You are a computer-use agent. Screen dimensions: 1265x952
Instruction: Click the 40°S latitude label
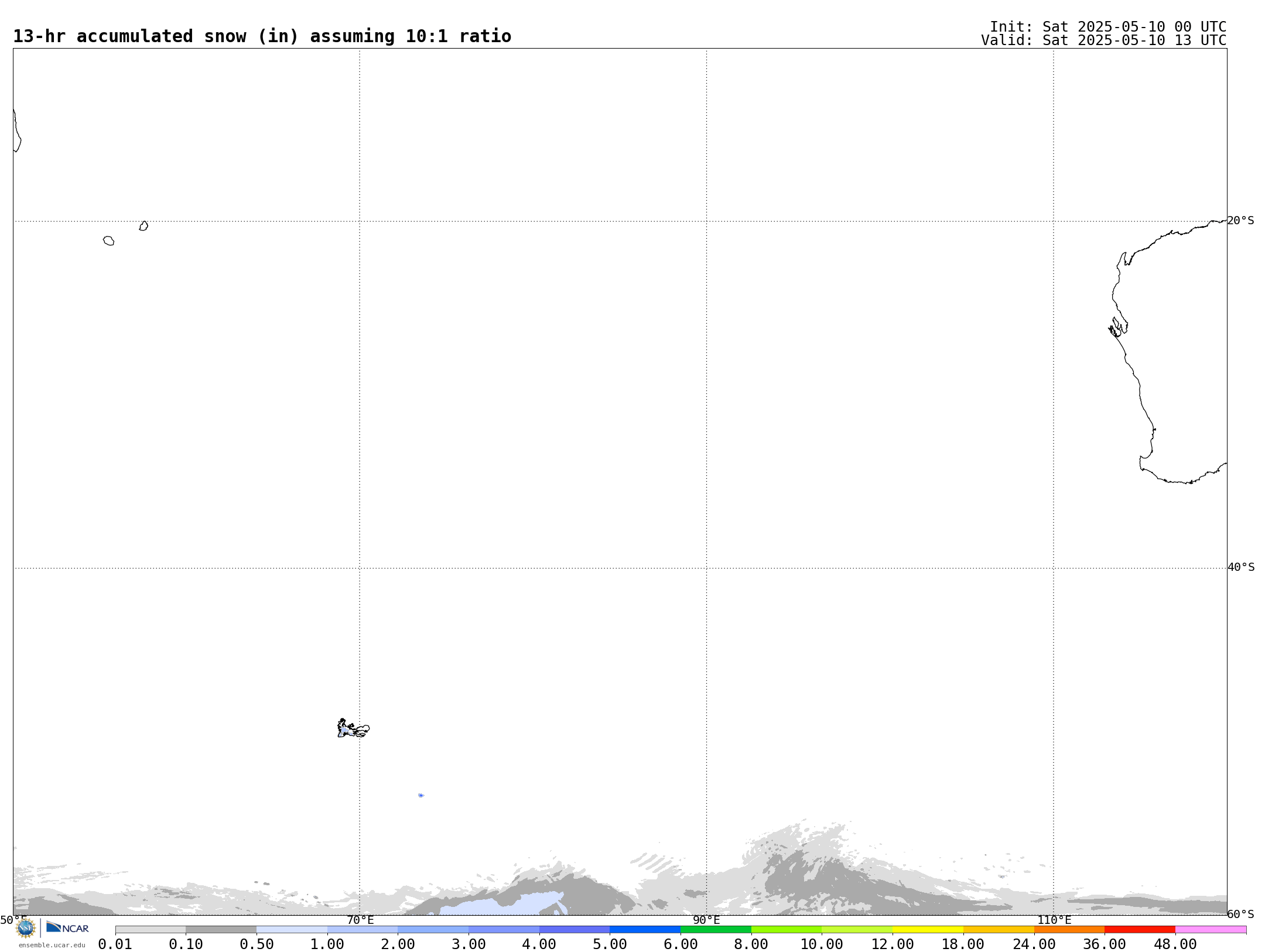click(1241, 567)
